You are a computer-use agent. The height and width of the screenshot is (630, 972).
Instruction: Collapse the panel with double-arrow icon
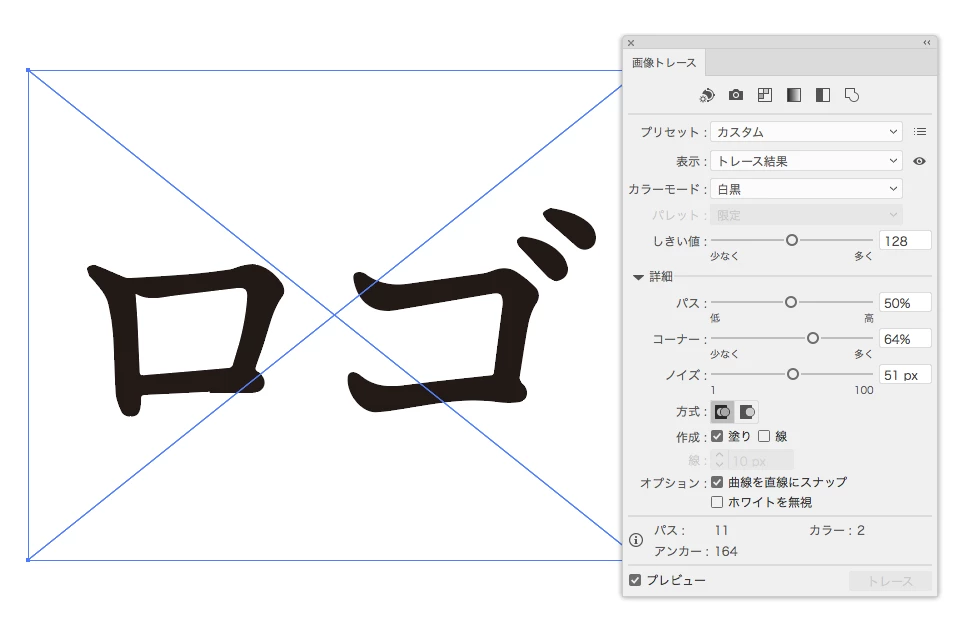coord(927,43)
